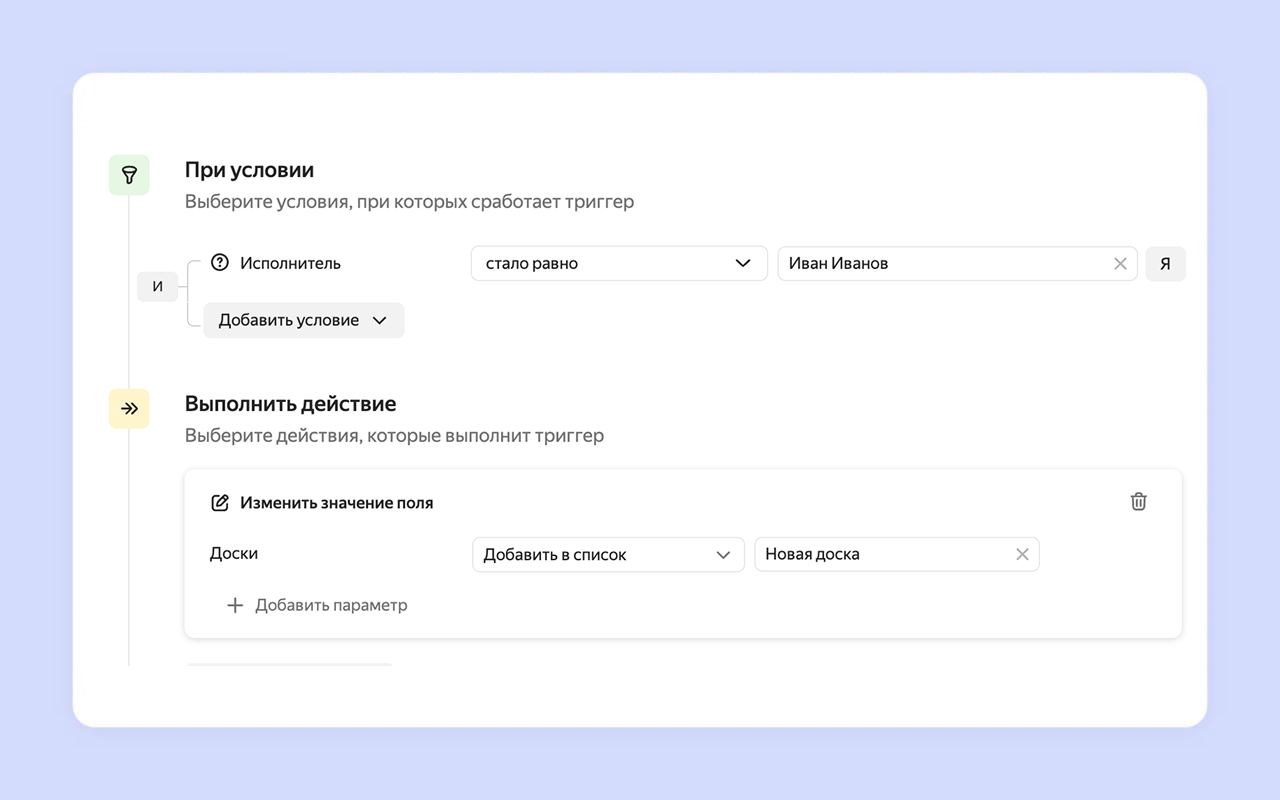
Task: Open the Добавить в список dropdown
Action: pos(607,555)
